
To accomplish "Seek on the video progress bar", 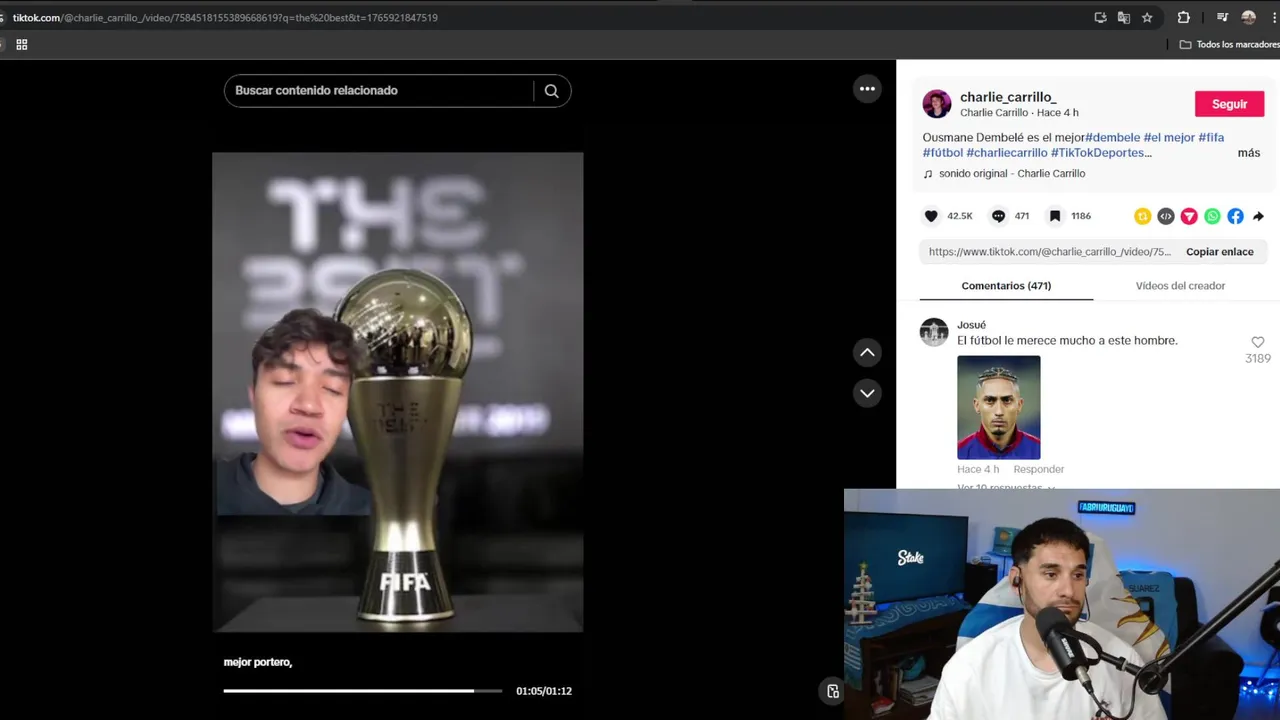I will pos(363,691).
